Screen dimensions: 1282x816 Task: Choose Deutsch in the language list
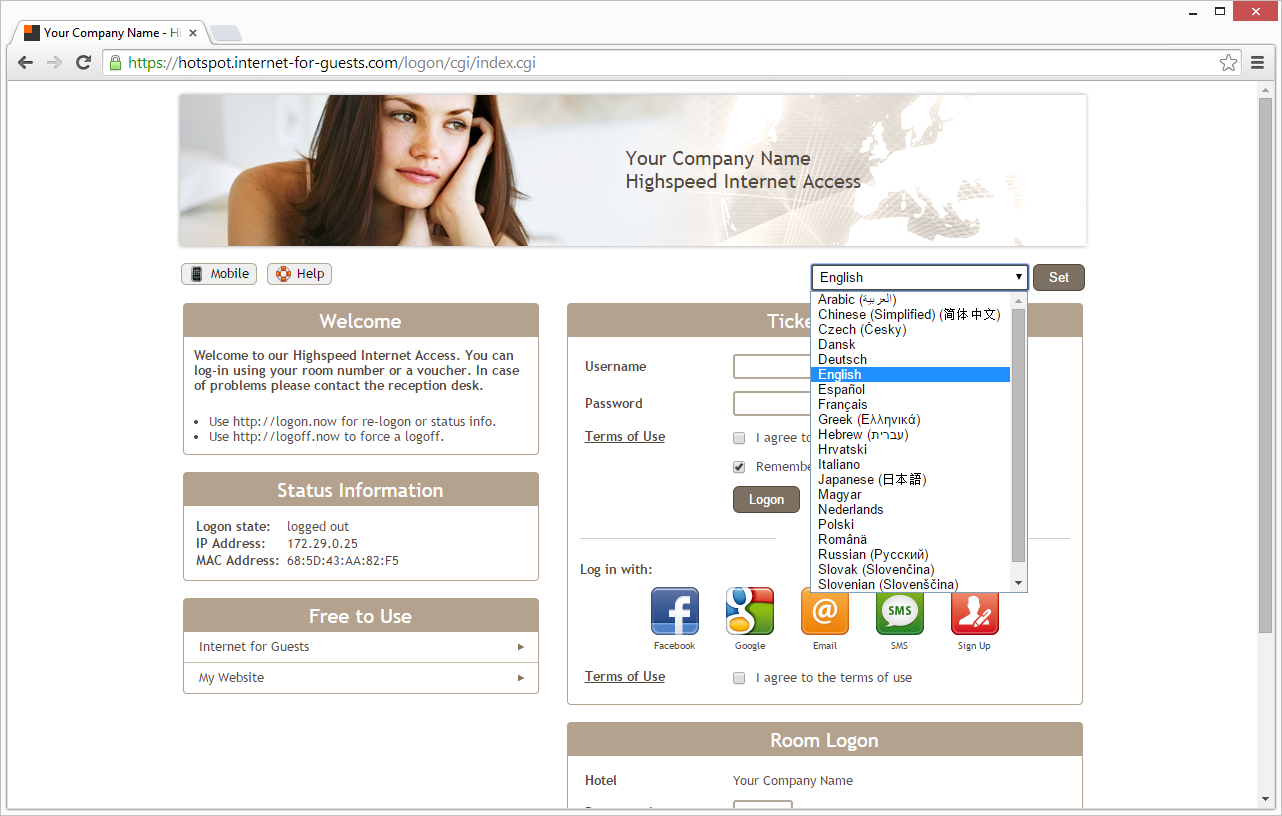910,360
